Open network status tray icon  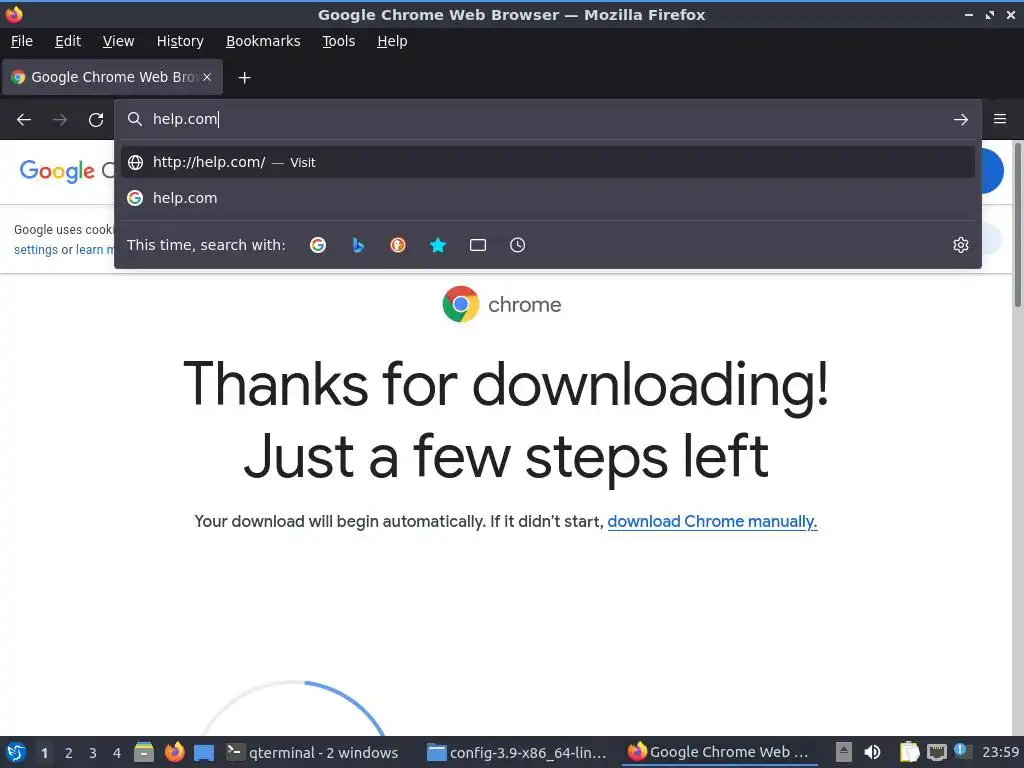[x=937, y=752]
